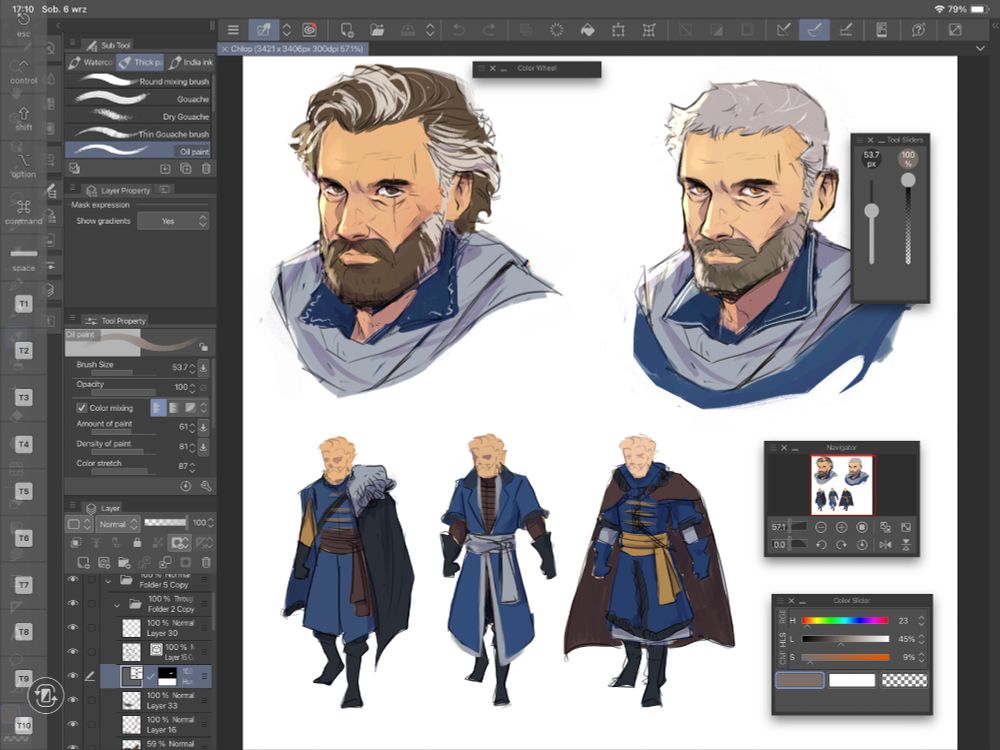This screenshot has height=750, width=1000.
Task: Undo the last action
Action: 458,30
